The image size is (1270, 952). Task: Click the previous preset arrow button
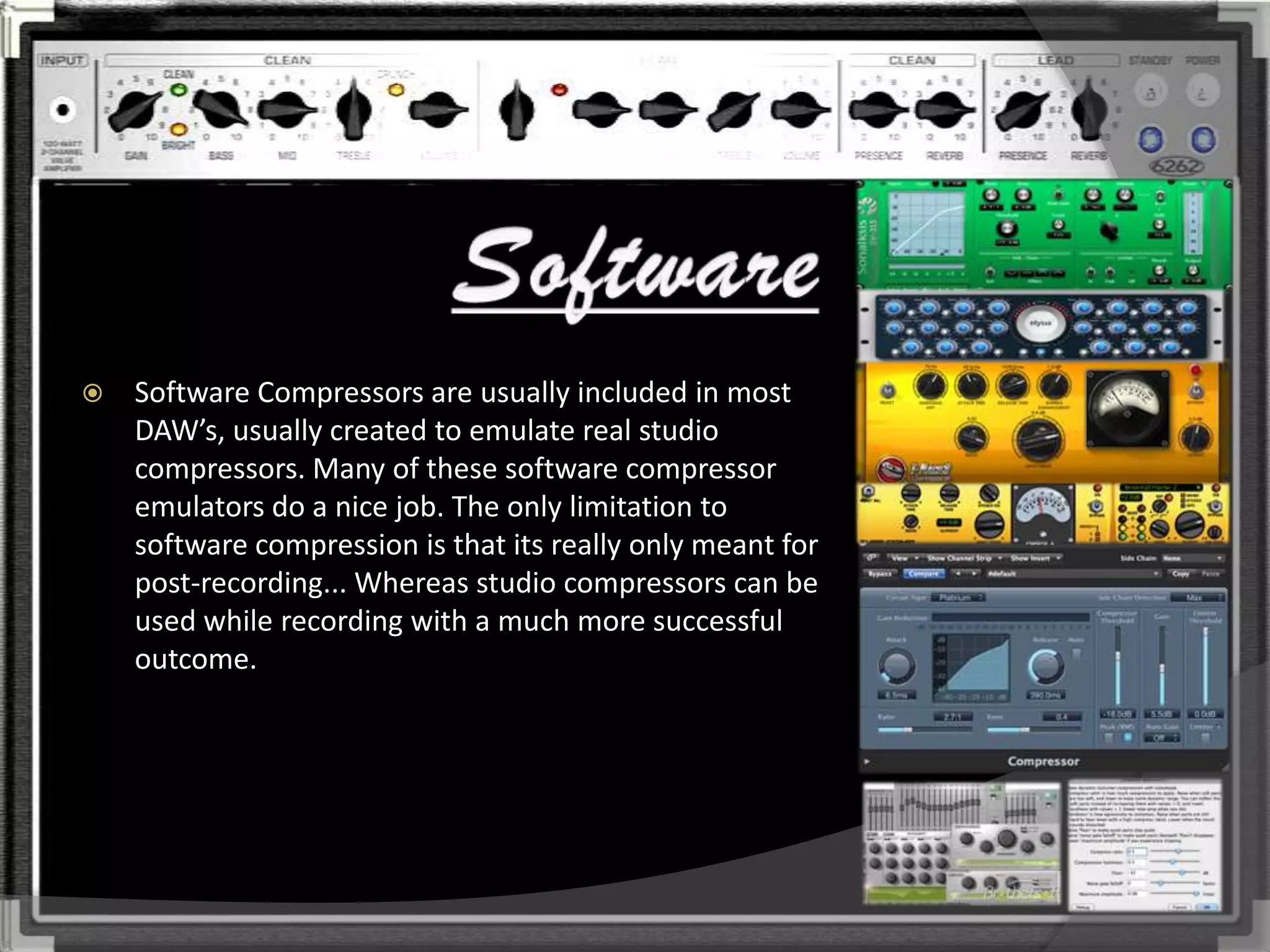coord(957,573)
